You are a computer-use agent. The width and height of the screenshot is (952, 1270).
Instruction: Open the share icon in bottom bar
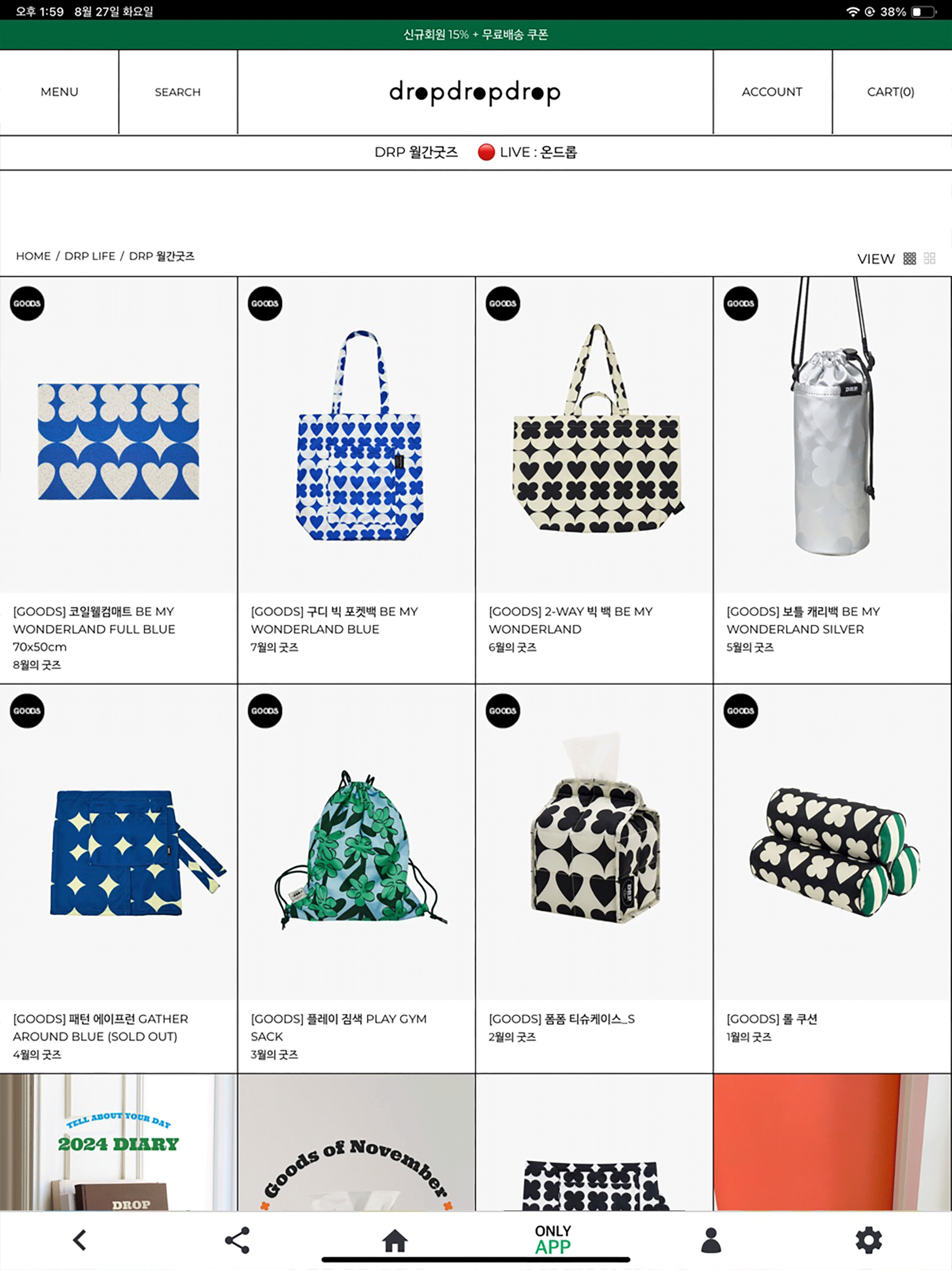(237, 1240)
